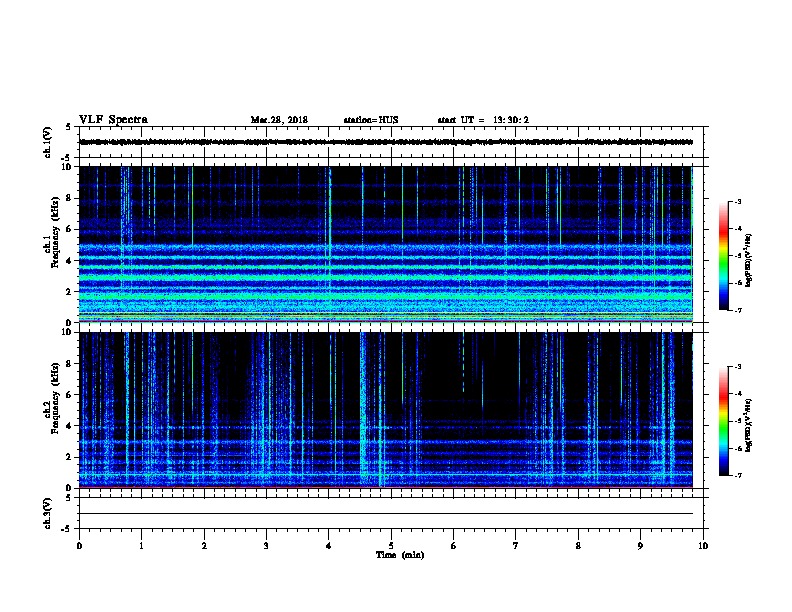Click the ch.1 "Frequency (kHz)" axis label

pos(55,232)
